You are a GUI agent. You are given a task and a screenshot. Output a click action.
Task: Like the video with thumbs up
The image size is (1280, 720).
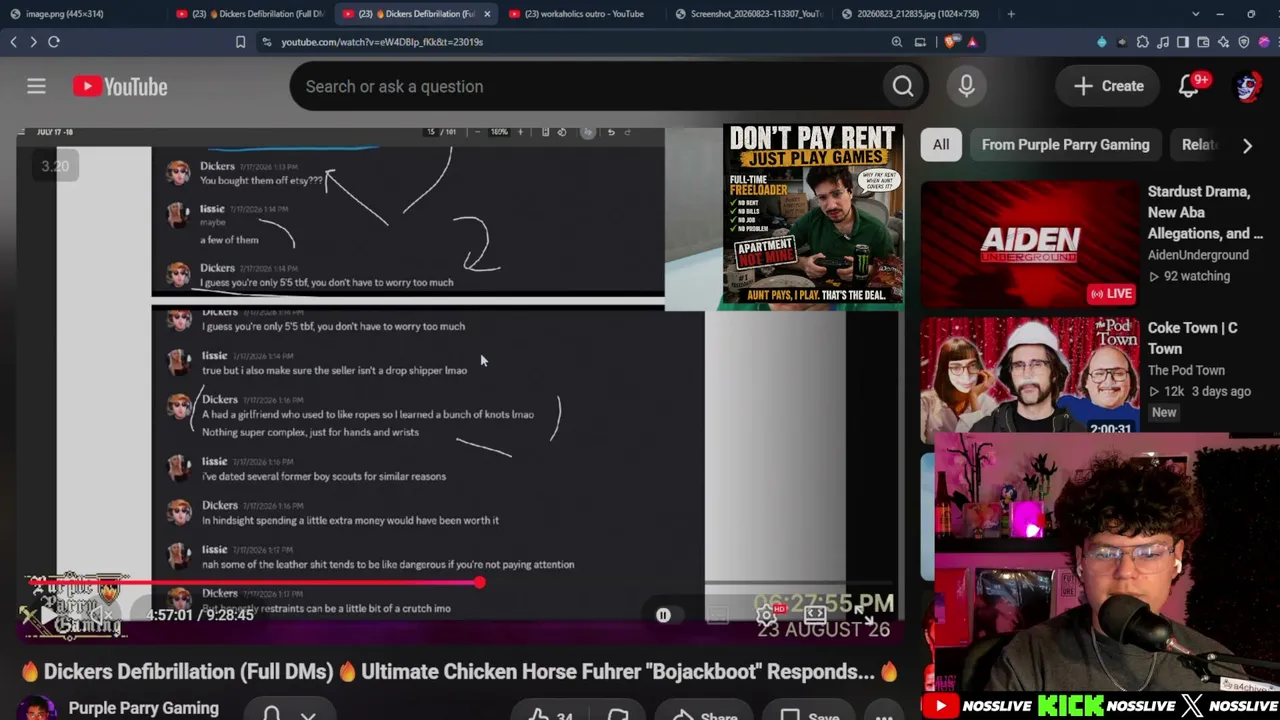point(549,714)
